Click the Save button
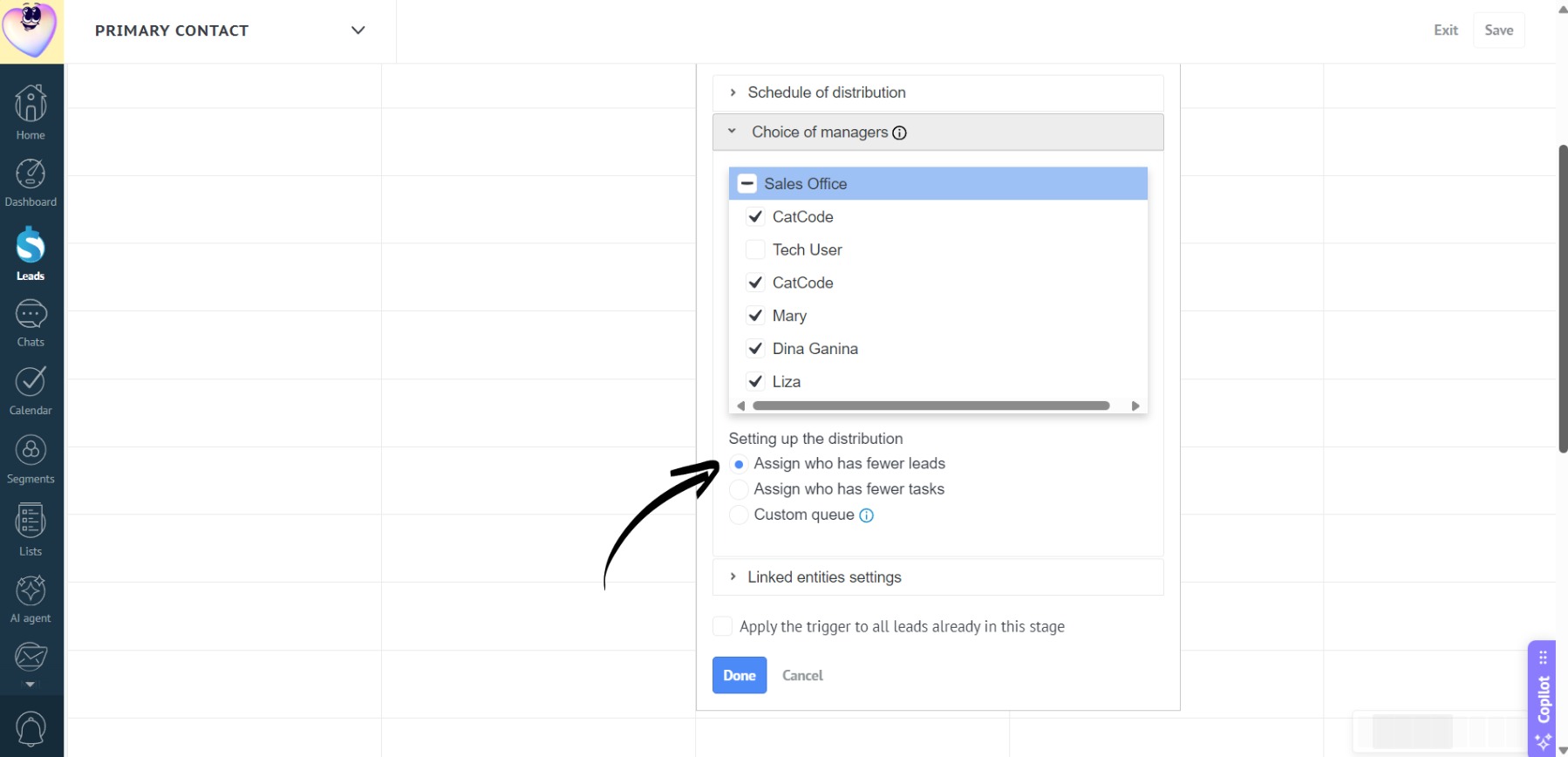The image size is (1568, 757). point(1498,30)
